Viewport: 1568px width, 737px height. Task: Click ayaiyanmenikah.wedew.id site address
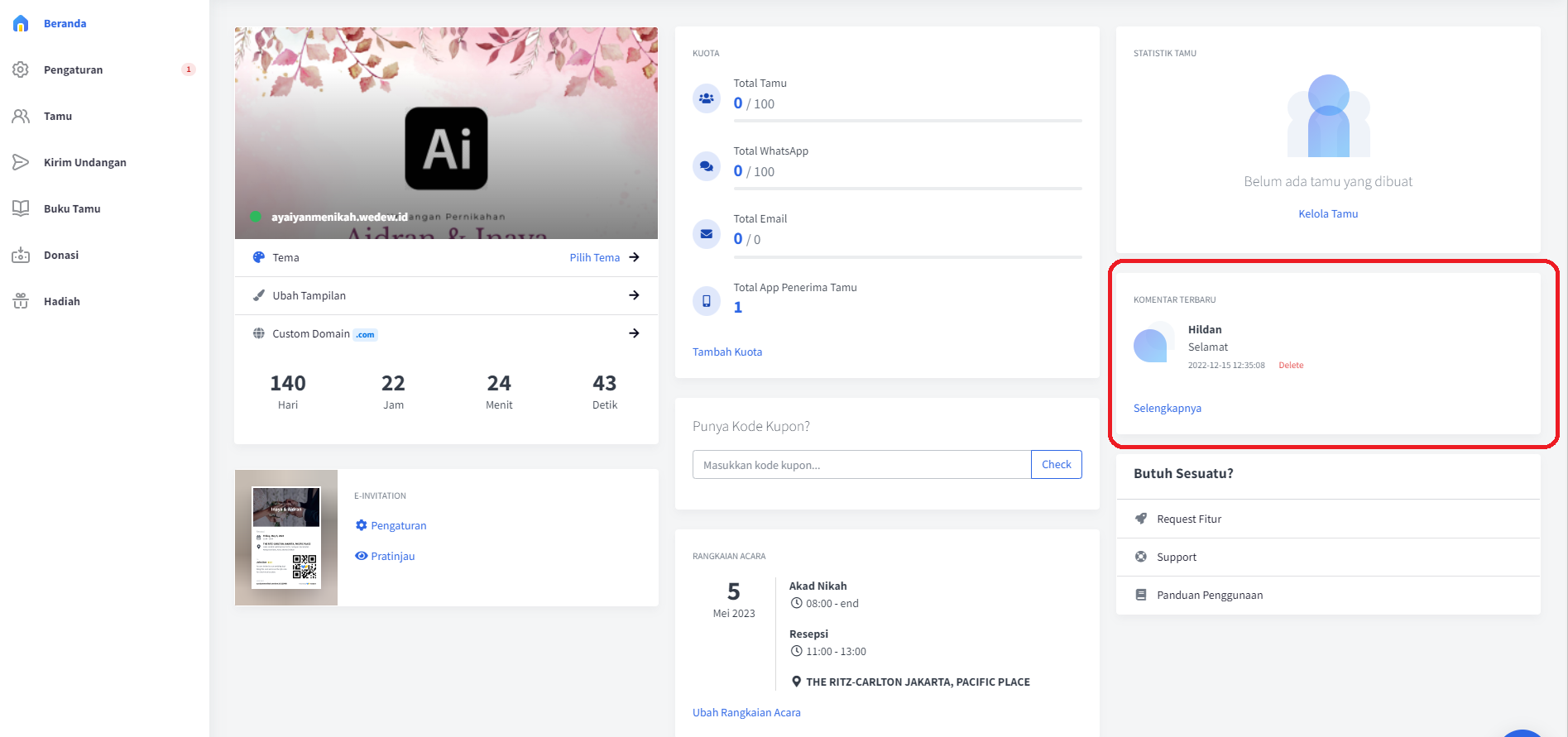339,217
